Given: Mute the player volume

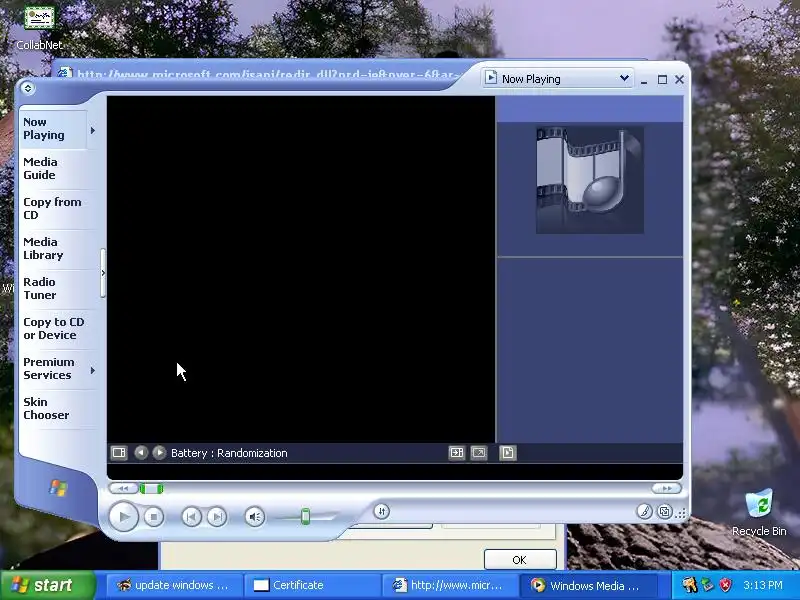Looking at the screenshot, I should tap(254, 517).
